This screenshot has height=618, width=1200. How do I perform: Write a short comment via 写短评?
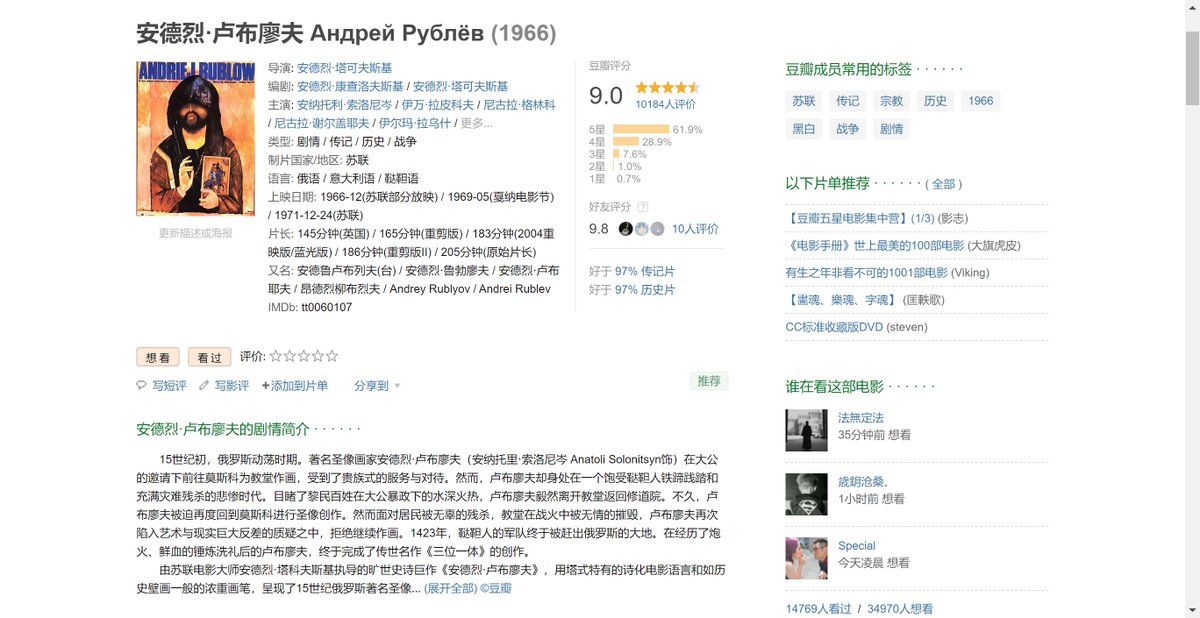tap(169, 386)
